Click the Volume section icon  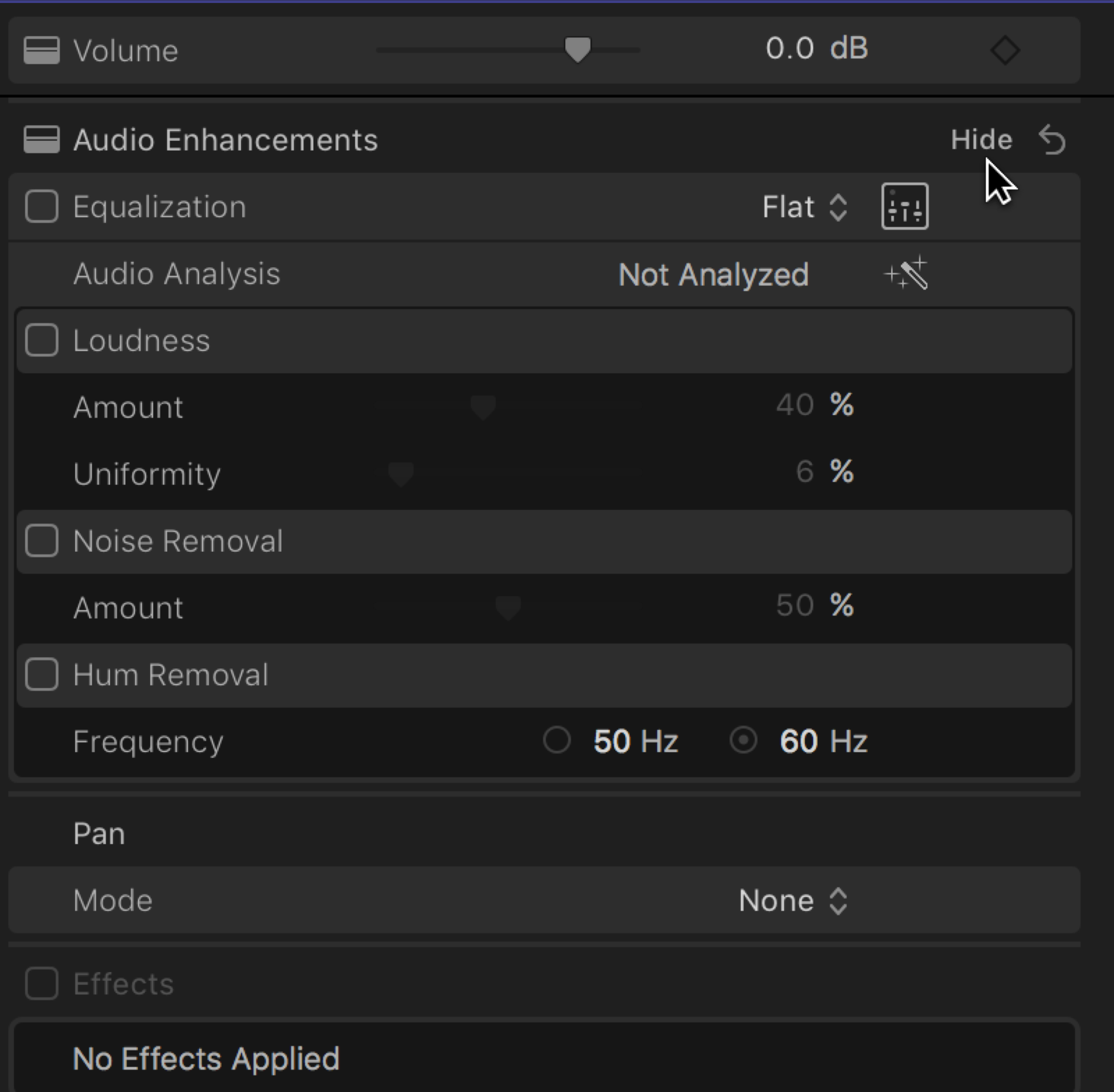tap(41, 50)
